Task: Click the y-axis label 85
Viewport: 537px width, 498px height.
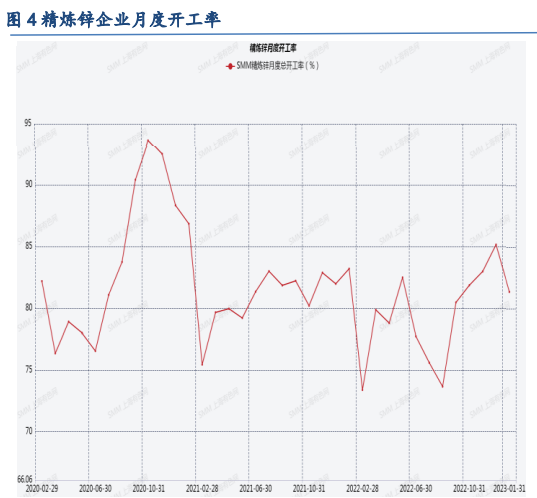Action: pos(28,246)
